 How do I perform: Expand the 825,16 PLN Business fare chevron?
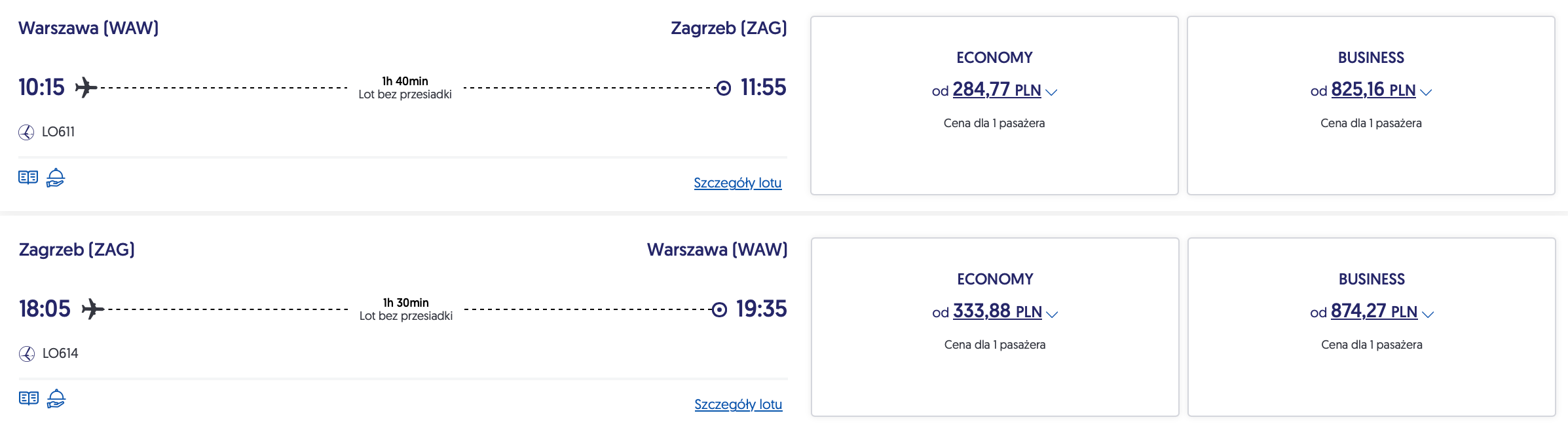(1426, 92)
